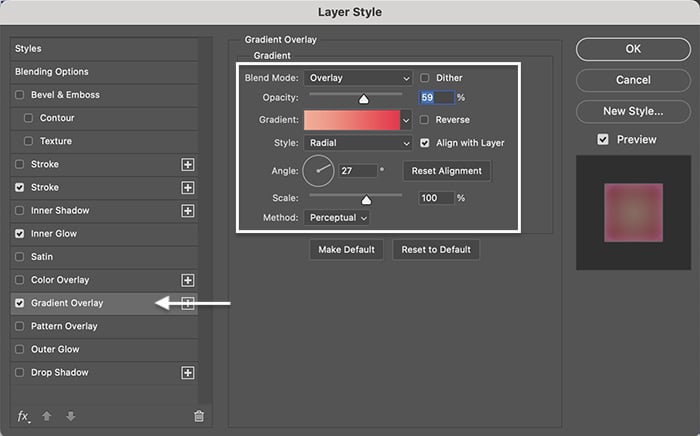Enable the Bevel & Emboss checkbox
Screen dimensions: 700x436
20,95
